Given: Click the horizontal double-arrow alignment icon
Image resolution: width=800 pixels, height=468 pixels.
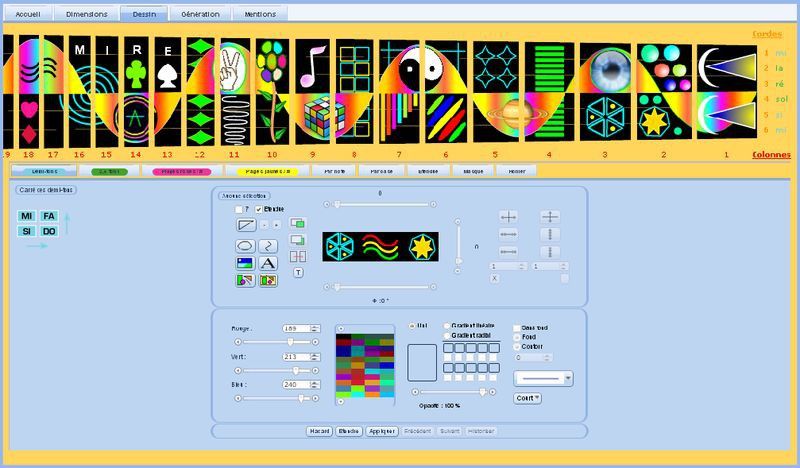Looking at the screenshot, I should [x=510, y=233].
